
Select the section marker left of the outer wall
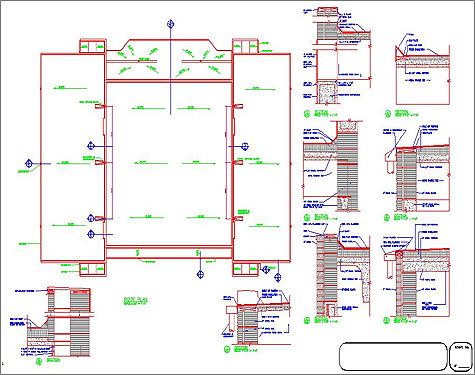[x=29, y=164]
